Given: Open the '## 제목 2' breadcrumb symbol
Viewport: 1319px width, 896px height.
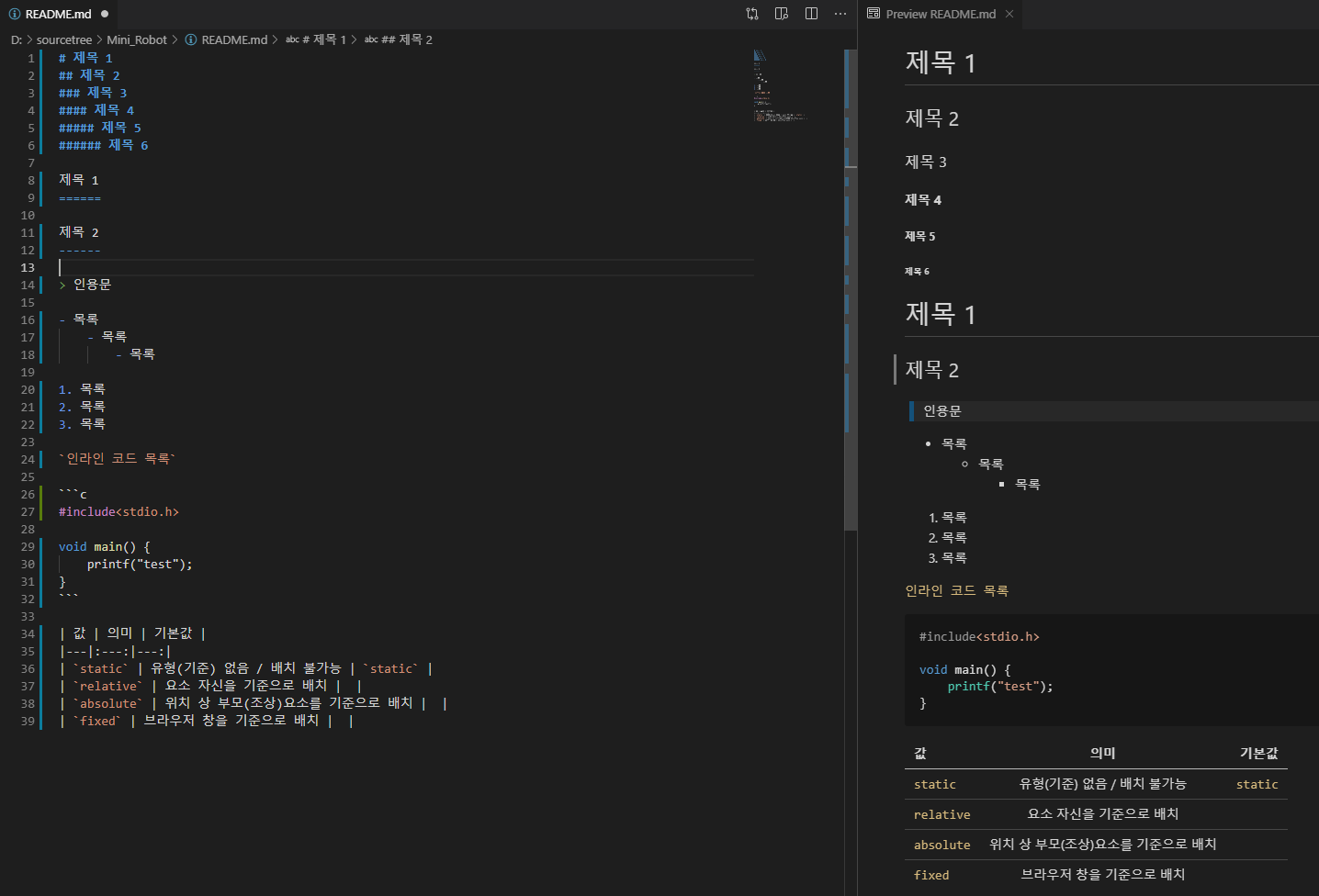Looking at the screenshot, I should pyautogui.click(x=398, y=39).
